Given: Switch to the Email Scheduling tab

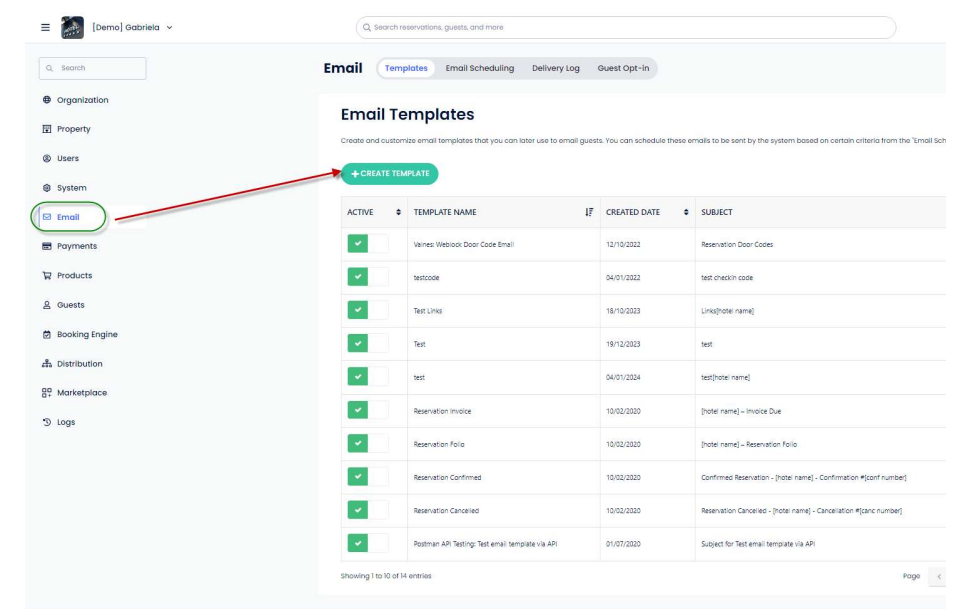Looking at the screenshot, I should coord(478,68).
